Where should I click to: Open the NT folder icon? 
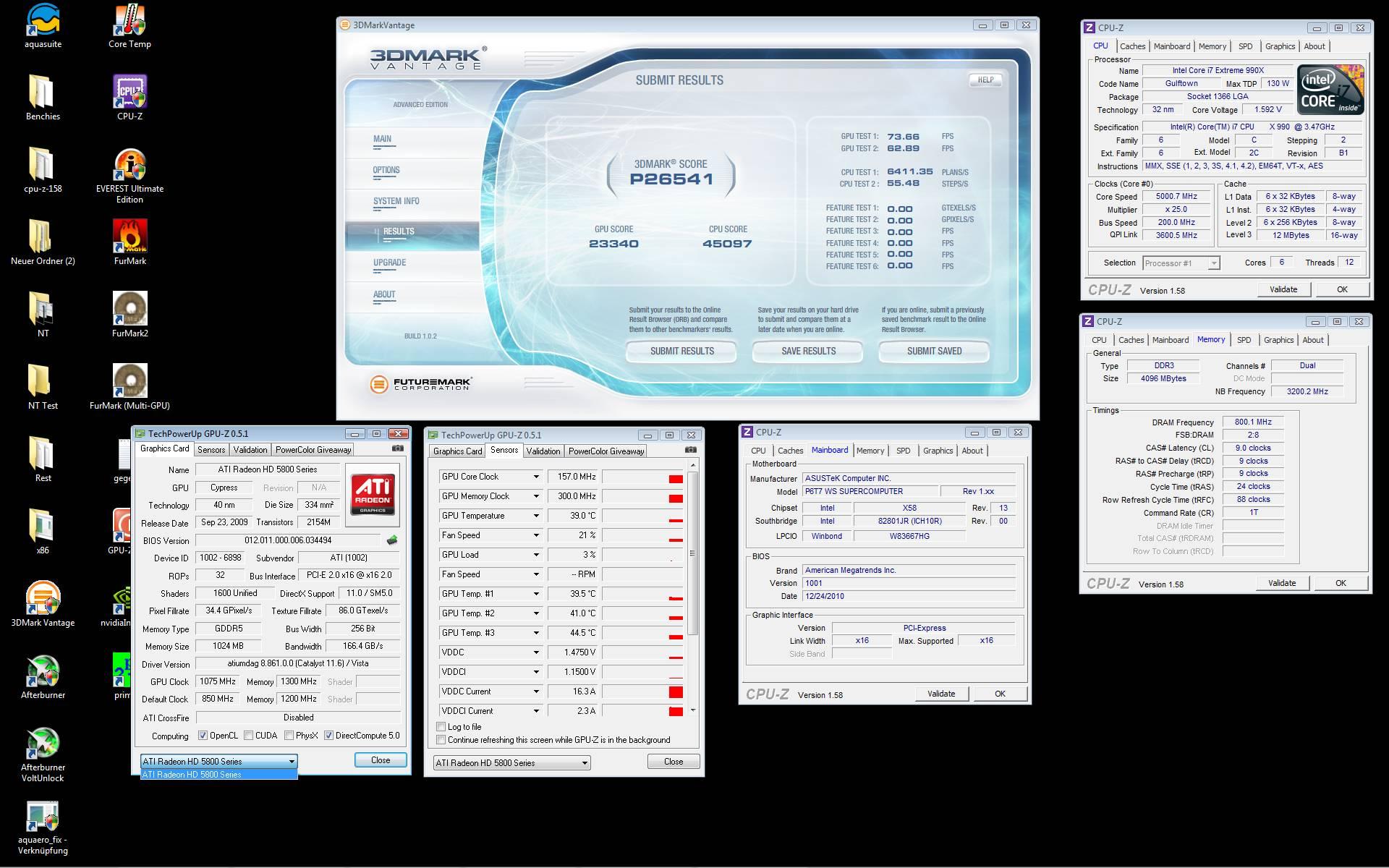click(x=43, y=315)
